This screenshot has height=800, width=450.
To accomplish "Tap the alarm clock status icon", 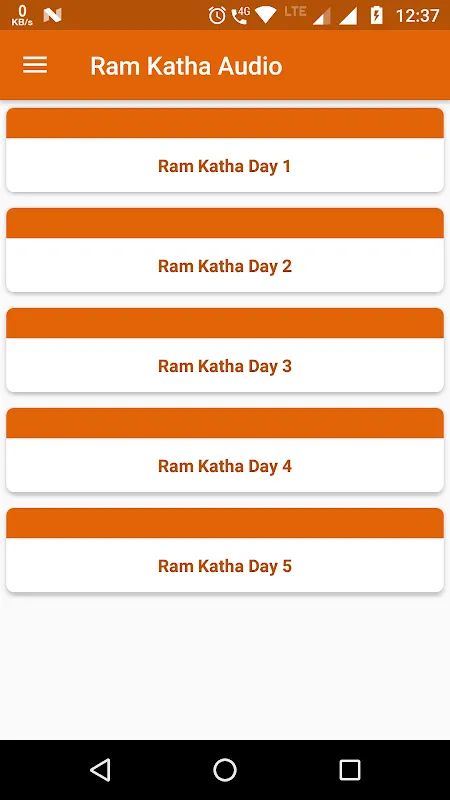I will 217,15.
